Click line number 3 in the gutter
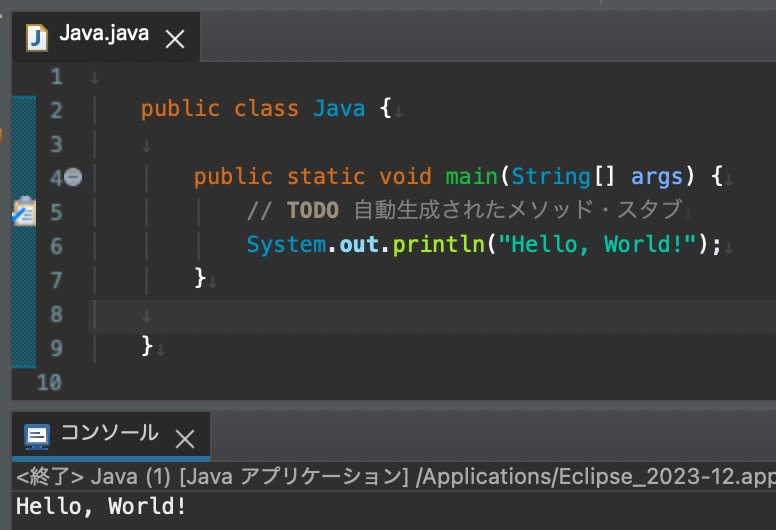The image size is (776, 530). pyautogui.click(x=56, y=144)
